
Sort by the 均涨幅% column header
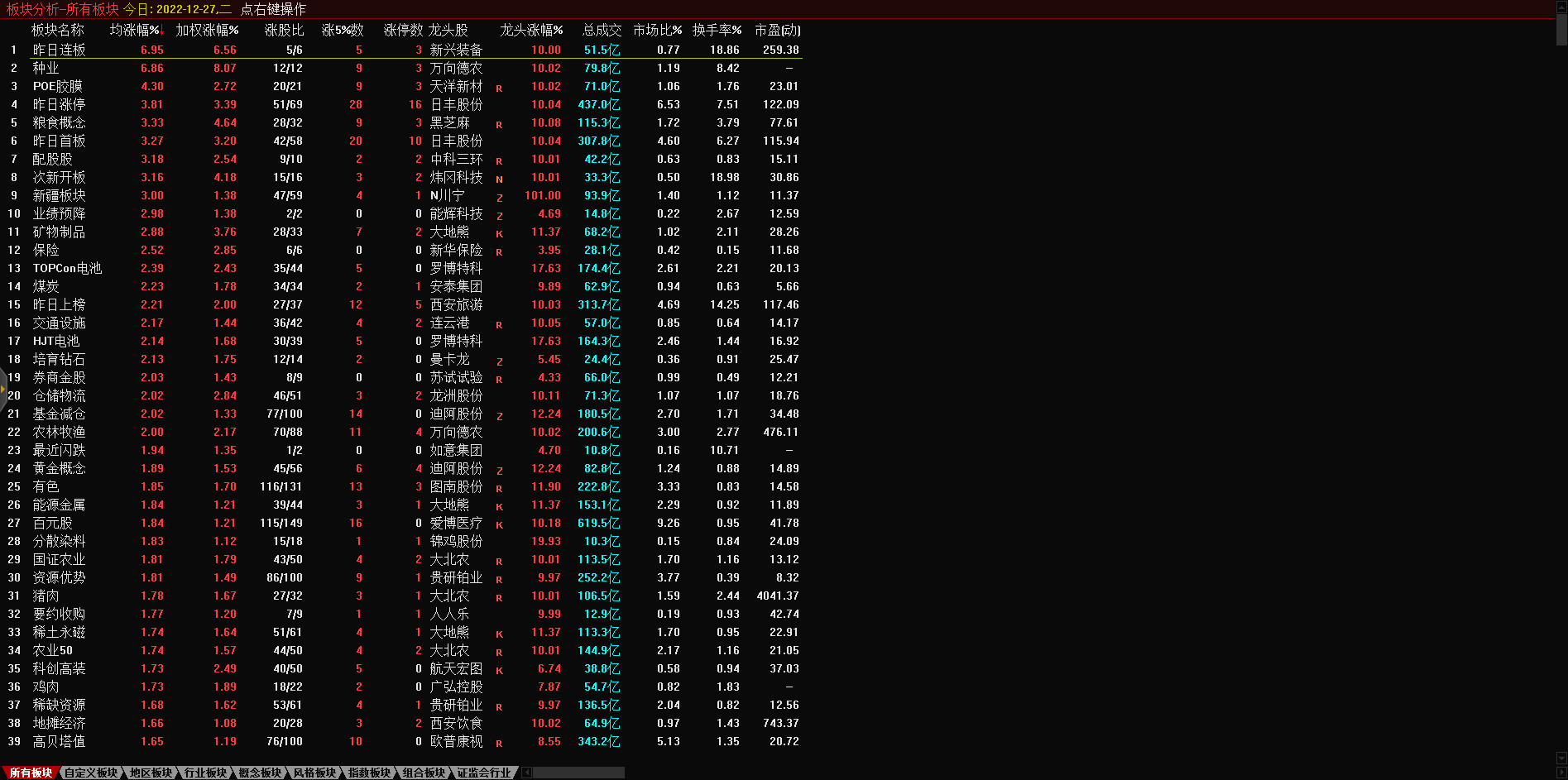pos(135,30)
